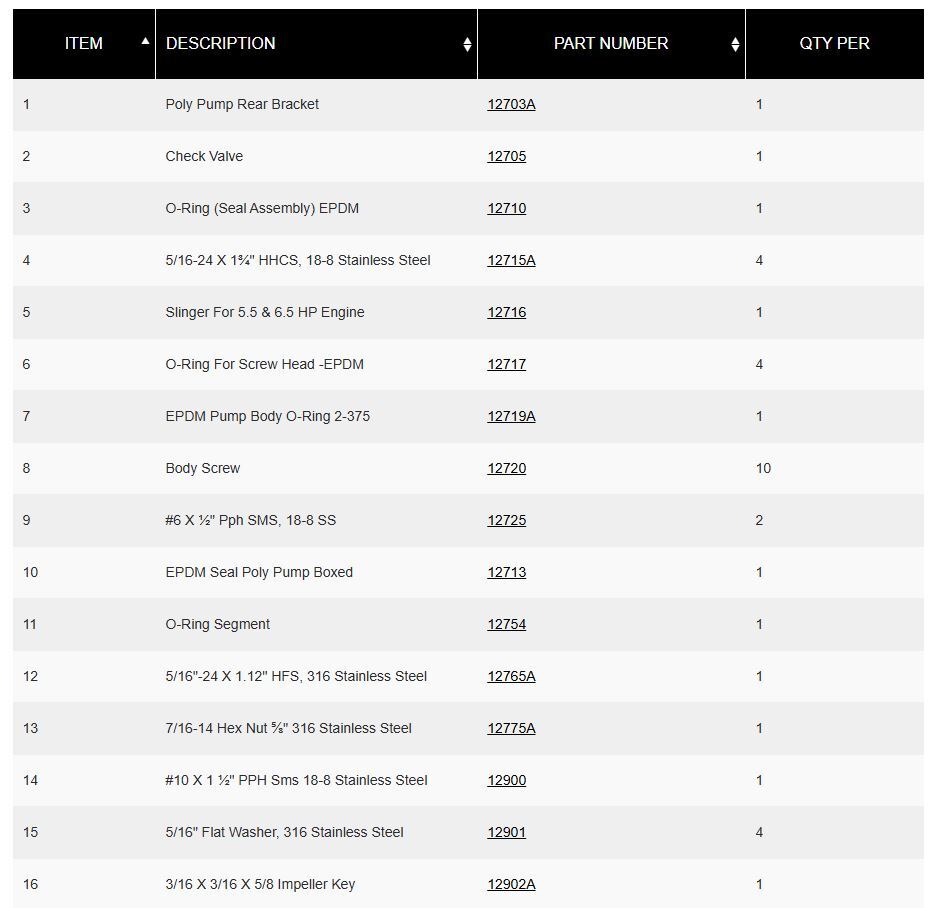Open part number 12703A link

511,104
